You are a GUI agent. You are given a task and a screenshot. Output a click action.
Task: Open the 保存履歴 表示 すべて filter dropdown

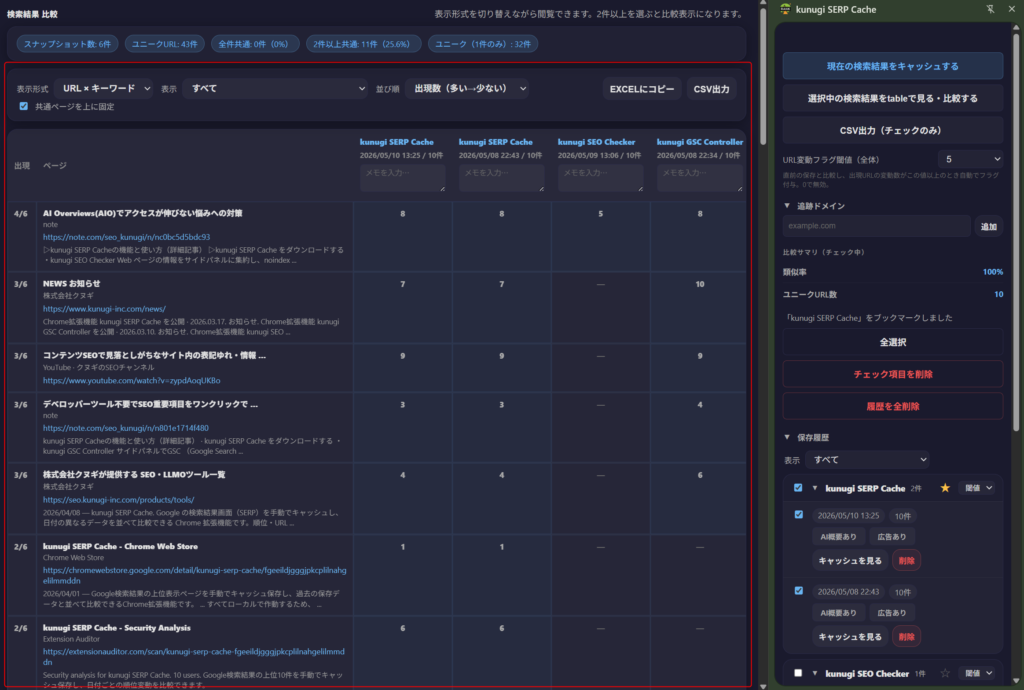867,460
